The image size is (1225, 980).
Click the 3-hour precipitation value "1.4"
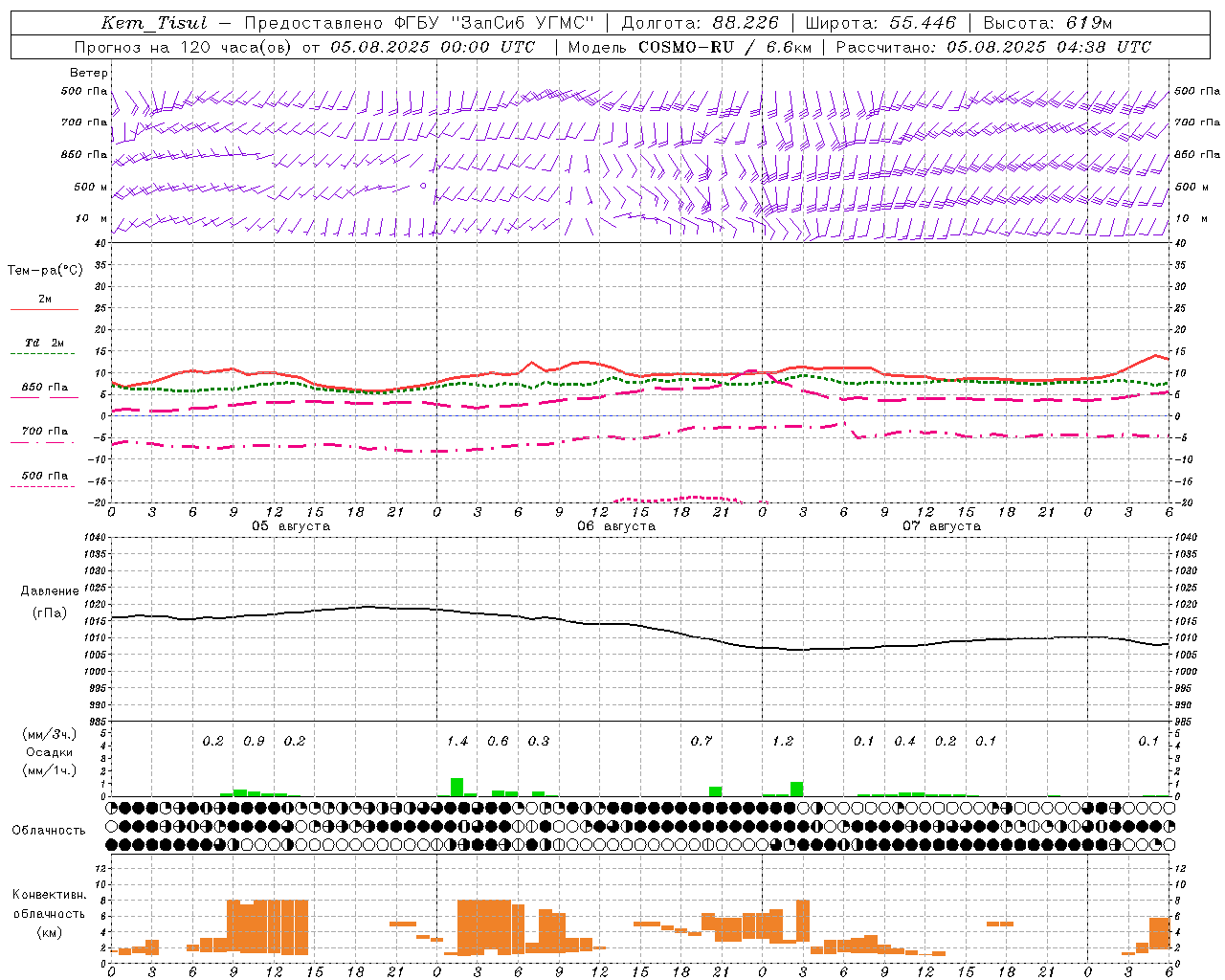point(457,741)
